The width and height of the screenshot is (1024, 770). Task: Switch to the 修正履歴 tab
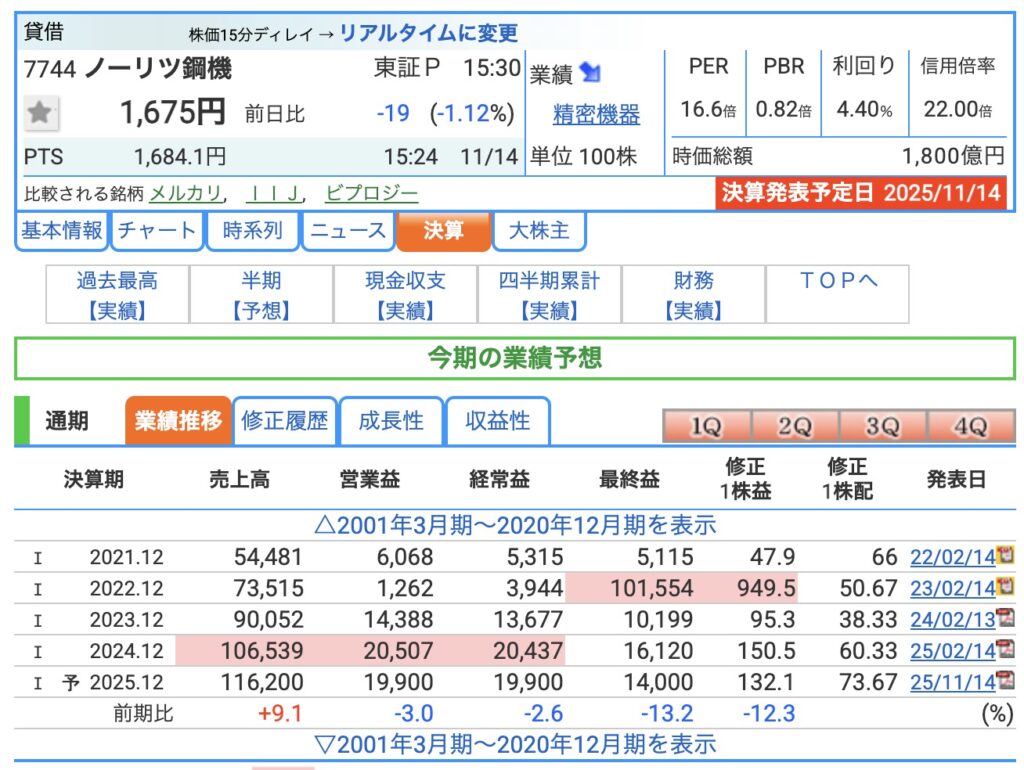click(285, 421)
